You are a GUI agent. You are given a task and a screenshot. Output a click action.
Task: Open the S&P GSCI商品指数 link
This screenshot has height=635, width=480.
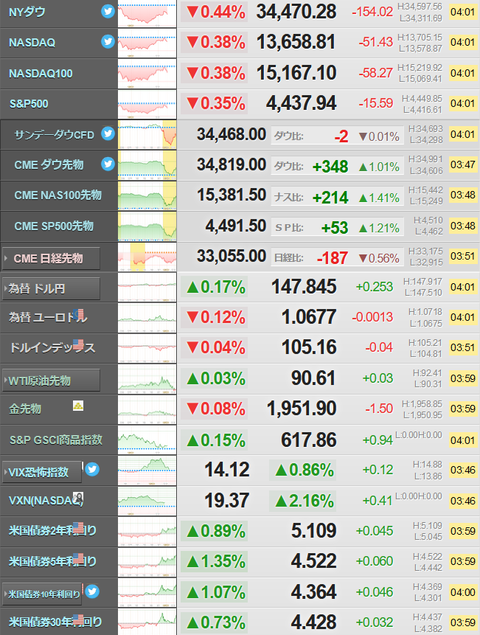(56, 440)
